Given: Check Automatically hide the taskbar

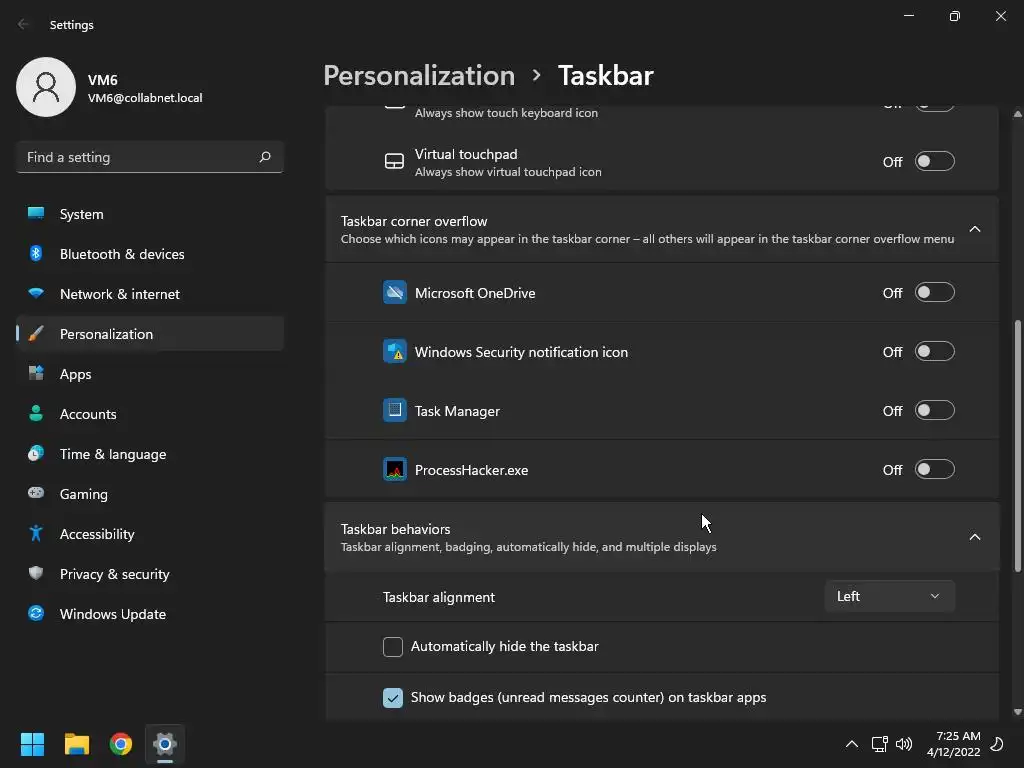Looking at the screenshot, I should click(393, 647).
